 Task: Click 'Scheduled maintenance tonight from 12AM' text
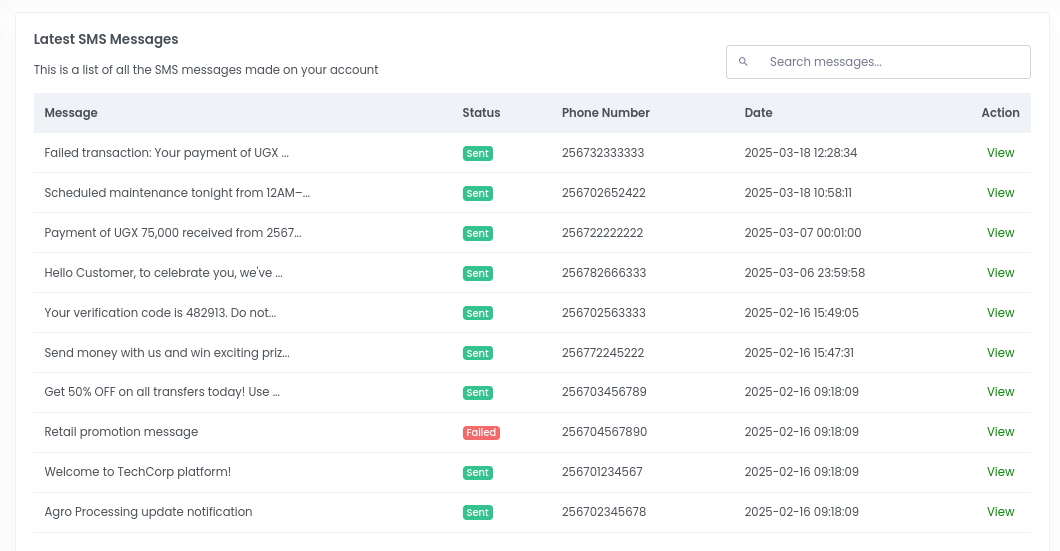tap(170, 193)
